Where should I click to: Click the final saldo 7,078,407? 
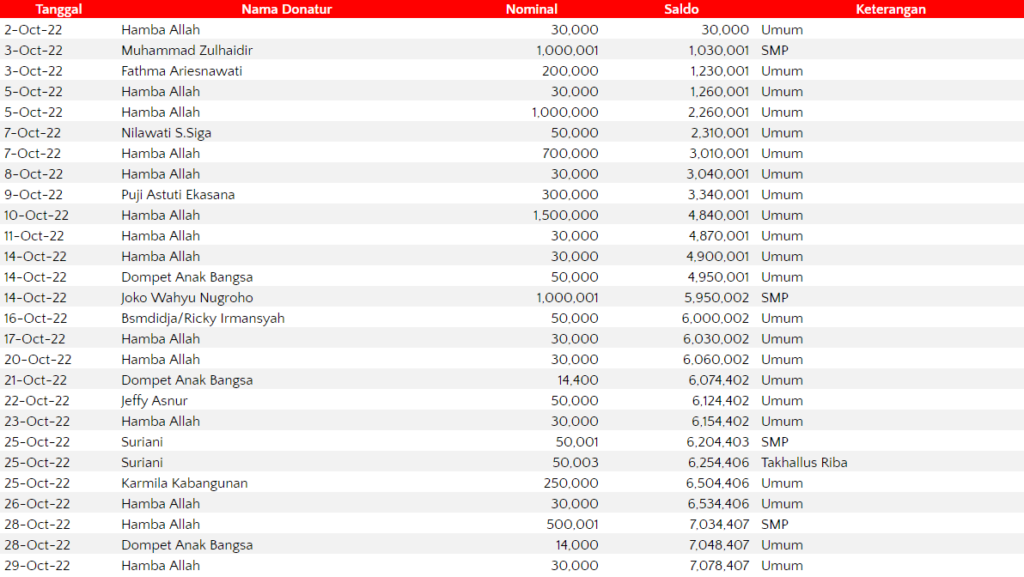pos(718,566)
